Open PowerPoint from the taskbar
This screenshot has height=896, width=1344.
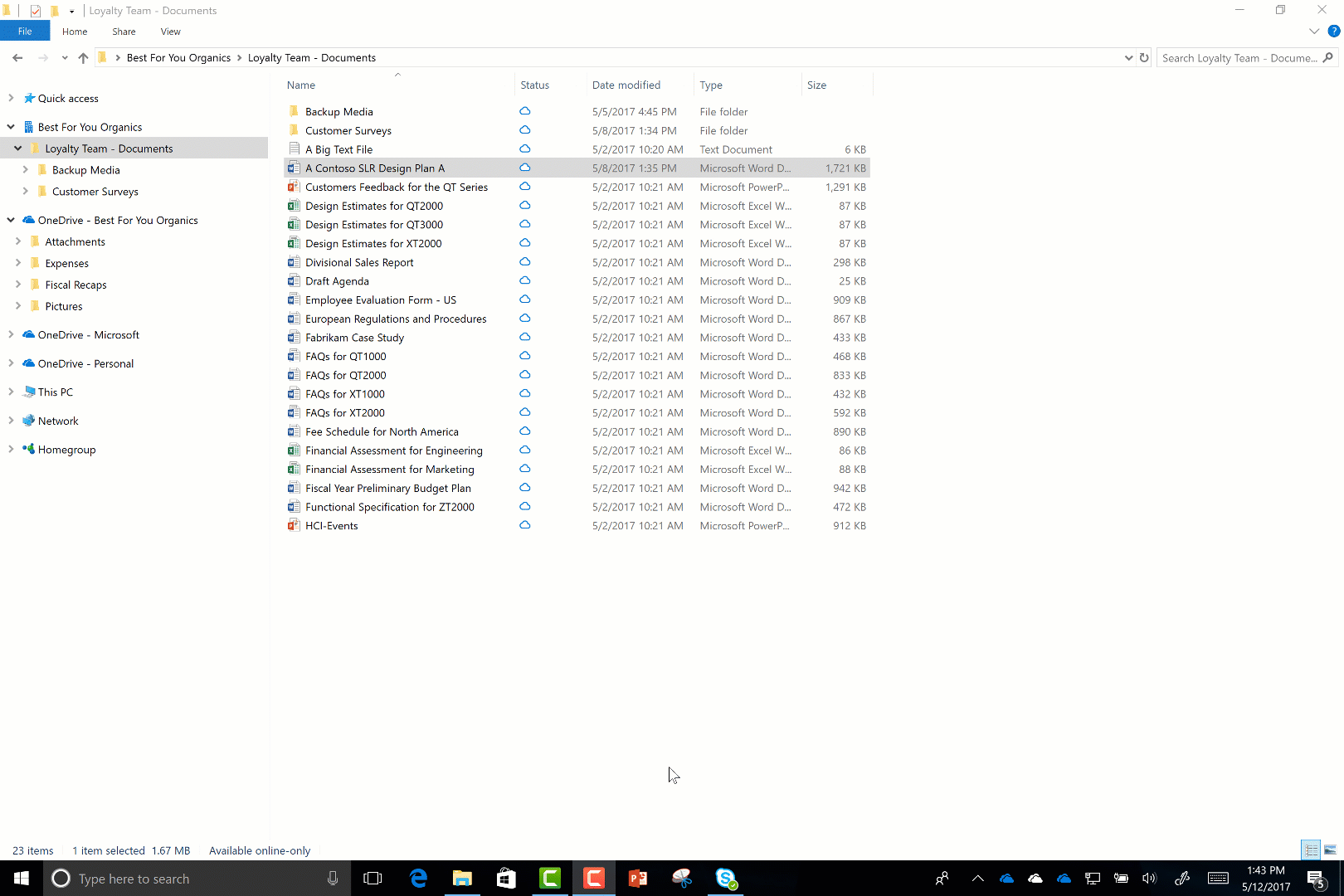pos(638,878)
